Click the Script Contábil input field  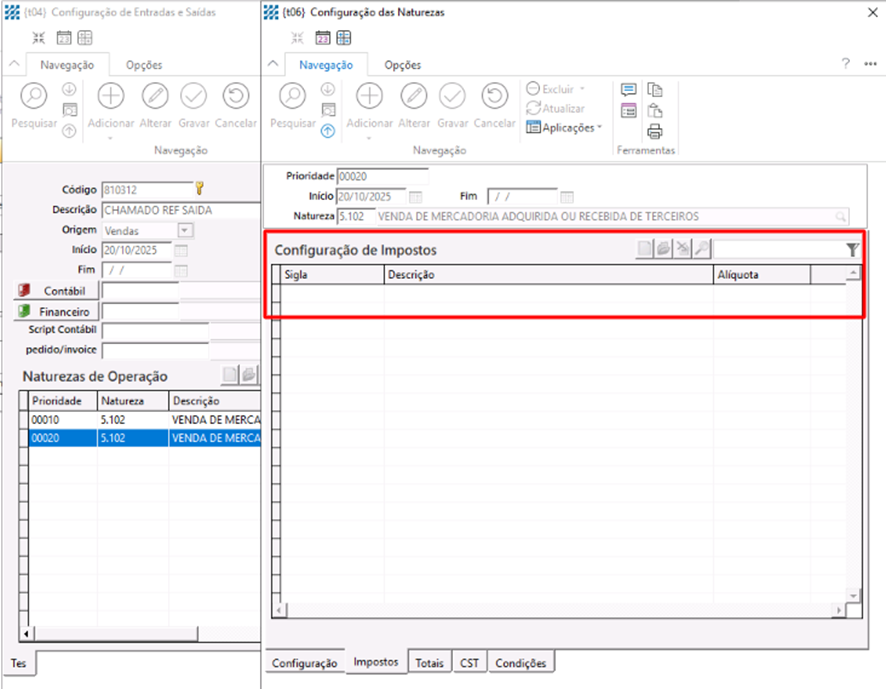click(x=155, y=330)
